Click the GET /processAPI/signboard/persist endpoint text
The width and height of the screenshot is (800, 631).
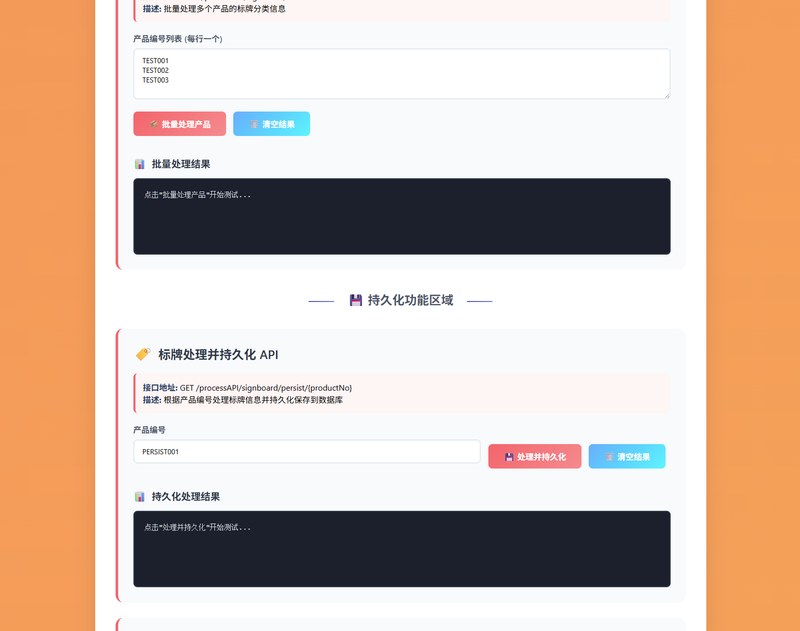(266, 388)
